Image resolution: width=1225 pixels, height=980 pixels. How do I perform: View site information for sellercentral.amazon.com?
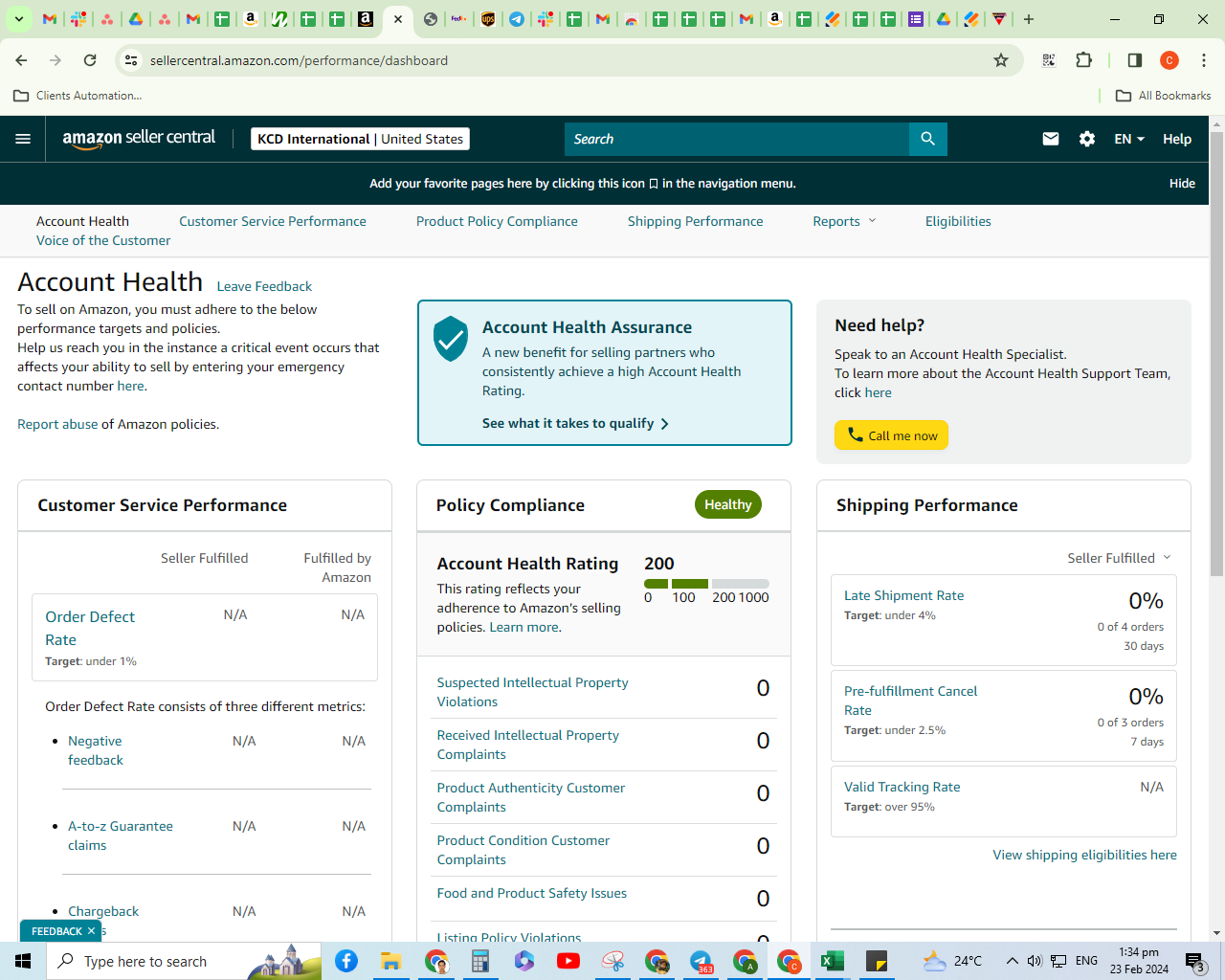131,60
